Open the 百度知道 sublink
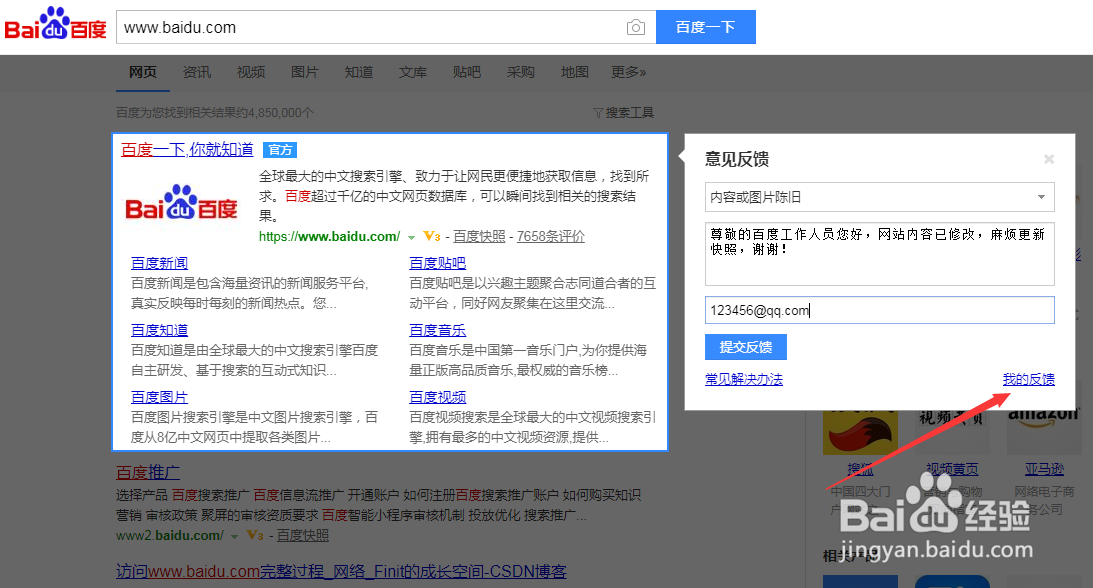Image resolution: width=1093 pixels, height=588 pixels. click(x=160, y=330)
